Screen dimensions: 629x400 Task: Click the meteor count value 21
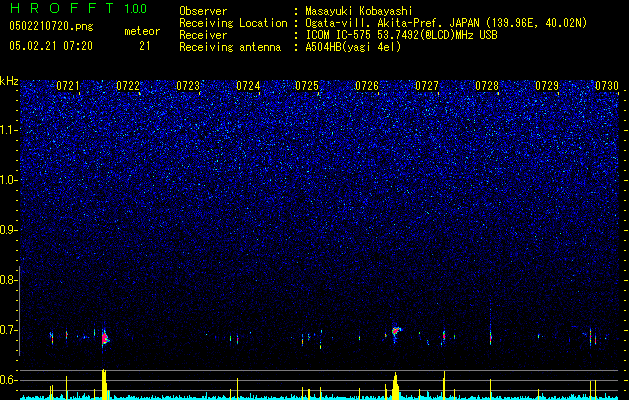145,46
